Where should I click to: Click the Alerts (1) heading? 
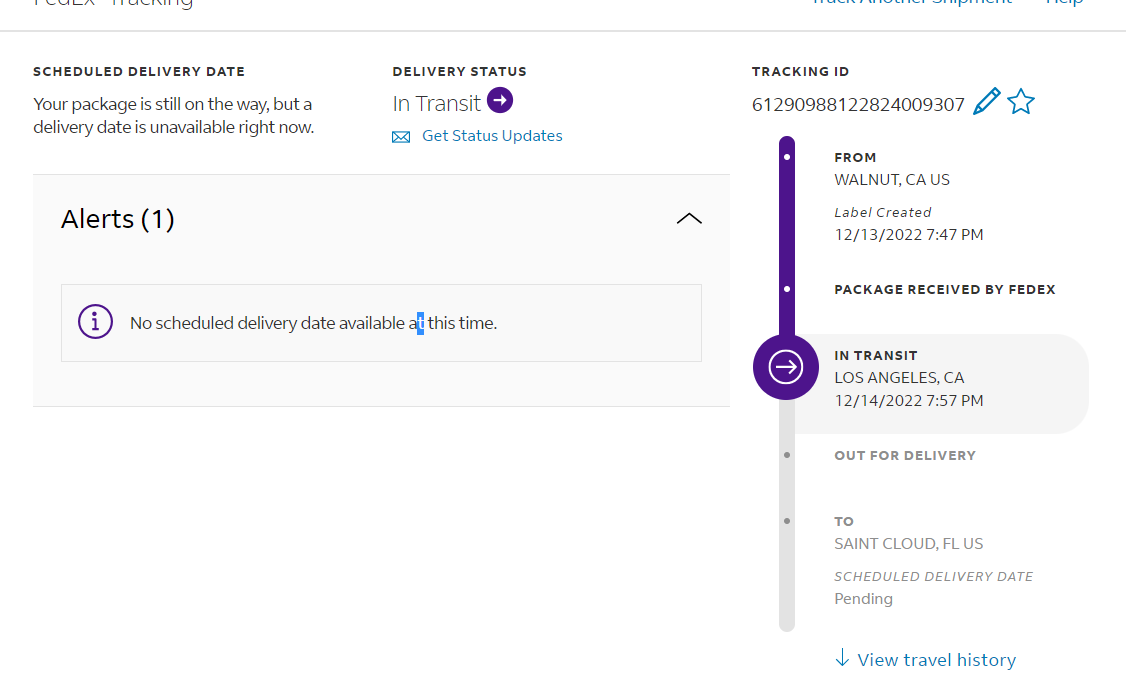click(x=118, y=219)
